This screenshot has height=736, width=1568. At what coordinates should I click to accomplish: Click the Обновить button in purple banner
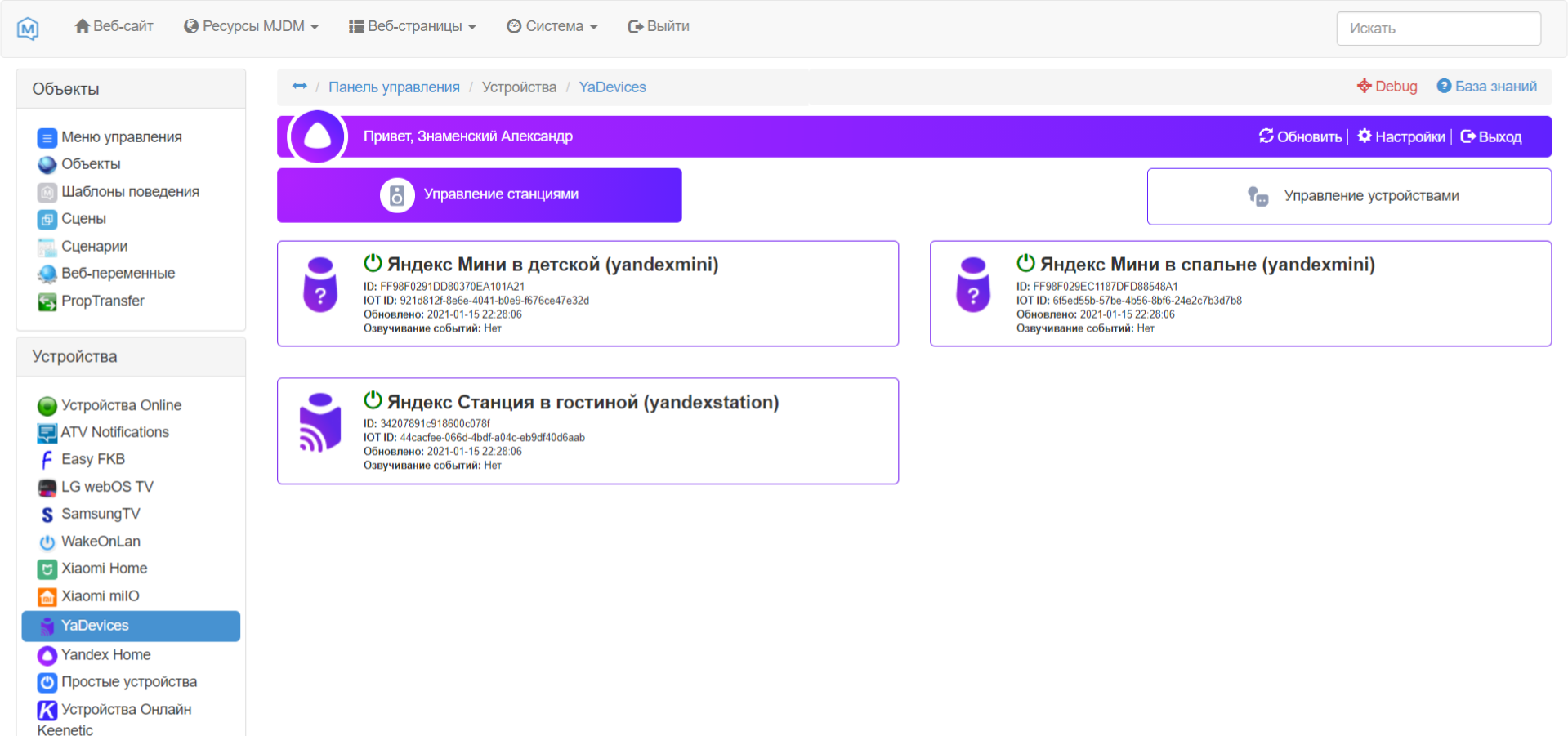click(1300, 136)
